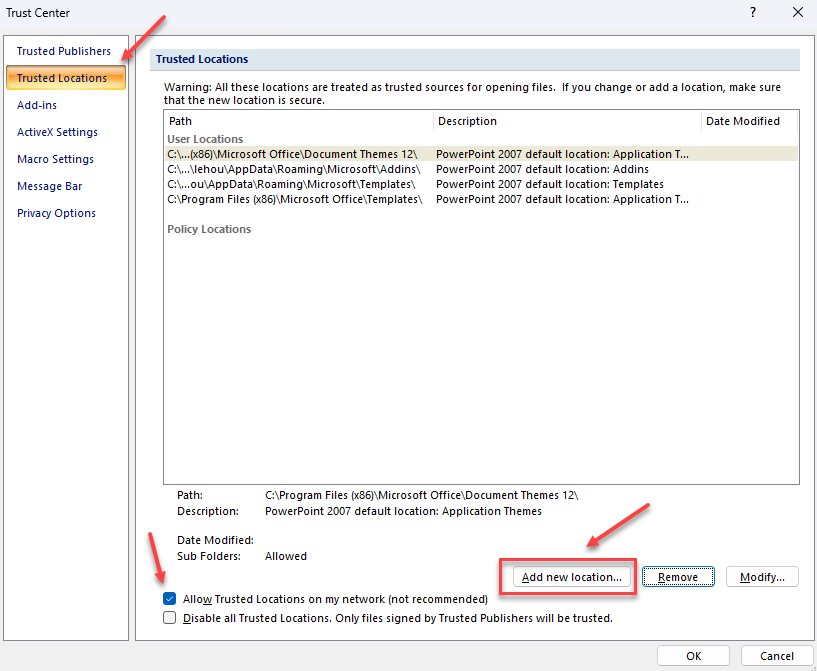The image size is (817, 671).
Task: Show the Privacy Options section
Action: [x=56, y=213]
